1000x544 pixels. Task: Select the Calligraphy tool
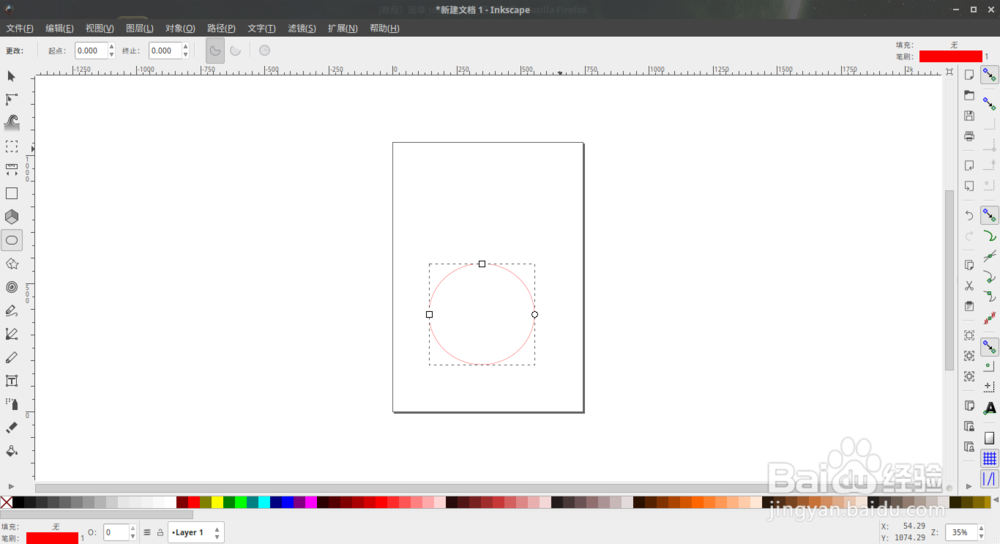pos(11,358)
